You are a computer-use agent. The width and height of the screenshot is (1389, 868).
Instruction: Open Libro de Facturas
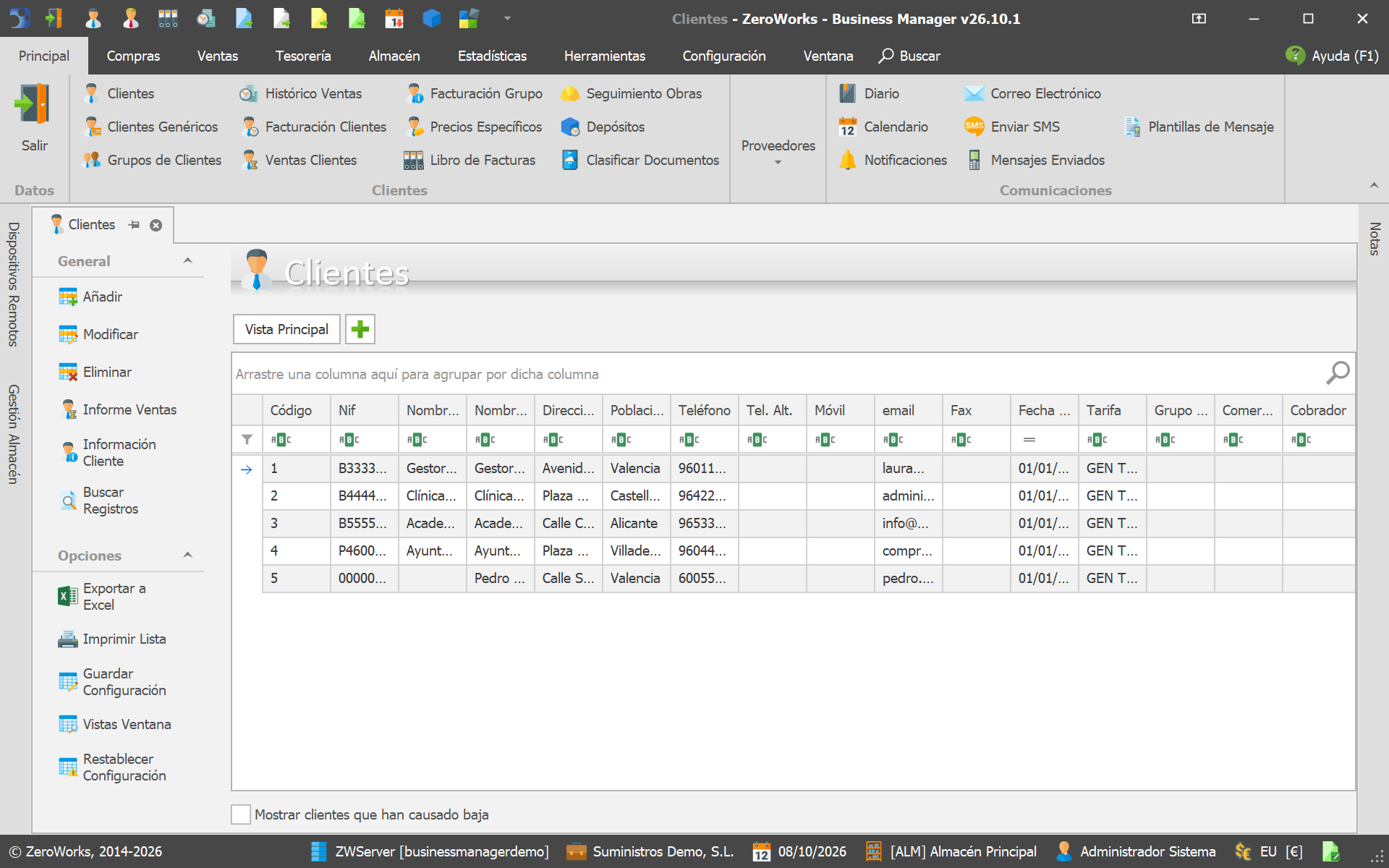point(470,160)
